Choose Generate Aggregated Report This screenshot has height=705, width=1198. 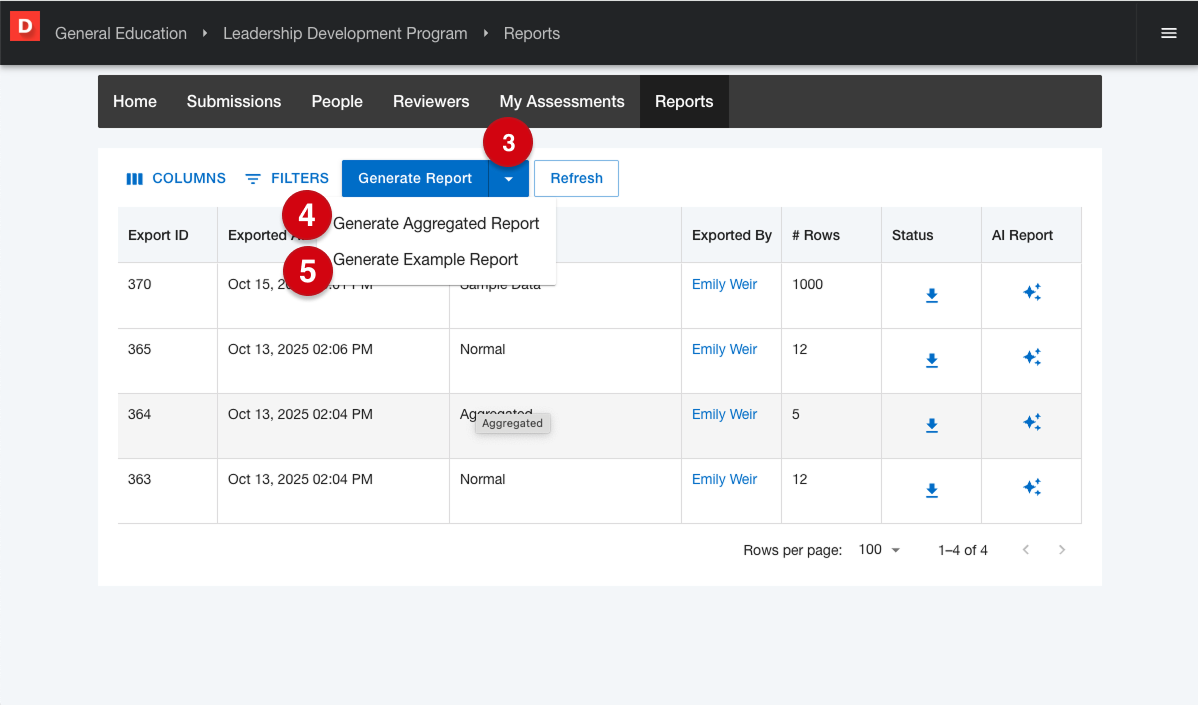[x=436, y=224]
